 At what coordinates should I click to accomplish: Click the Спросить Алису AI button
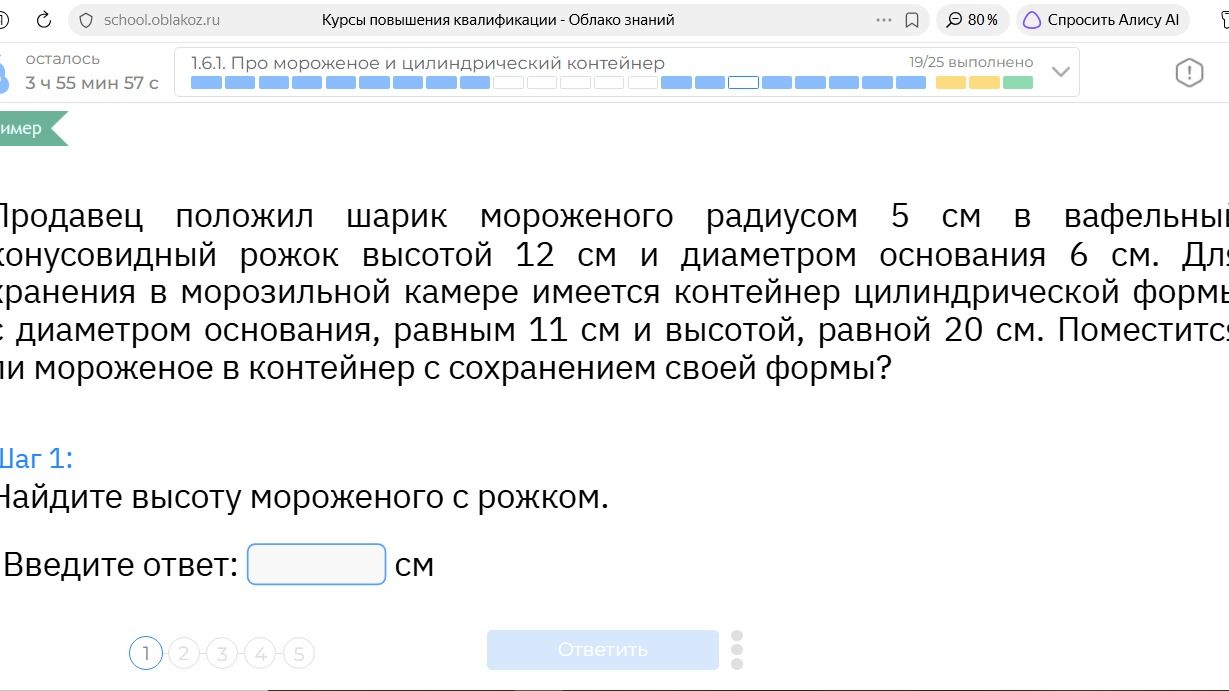tap(1102, 20)
